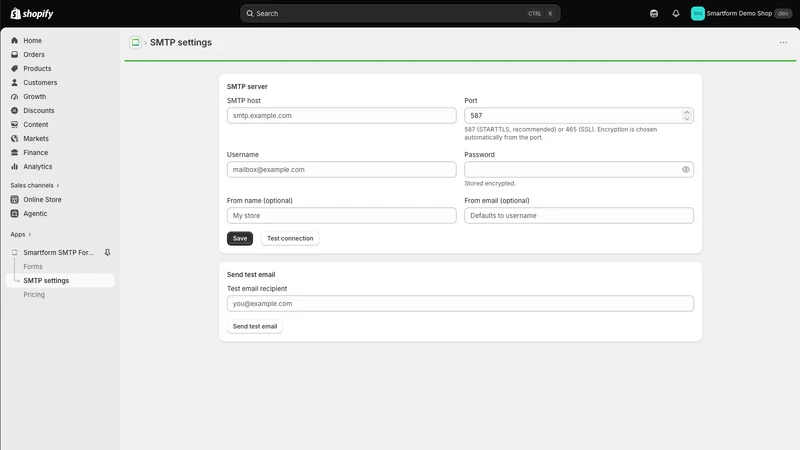Image resolution: width=800 pixels, height=450 pixels.
Task: Click the Smartform SMTP app icon
Action: click(14, 253)
